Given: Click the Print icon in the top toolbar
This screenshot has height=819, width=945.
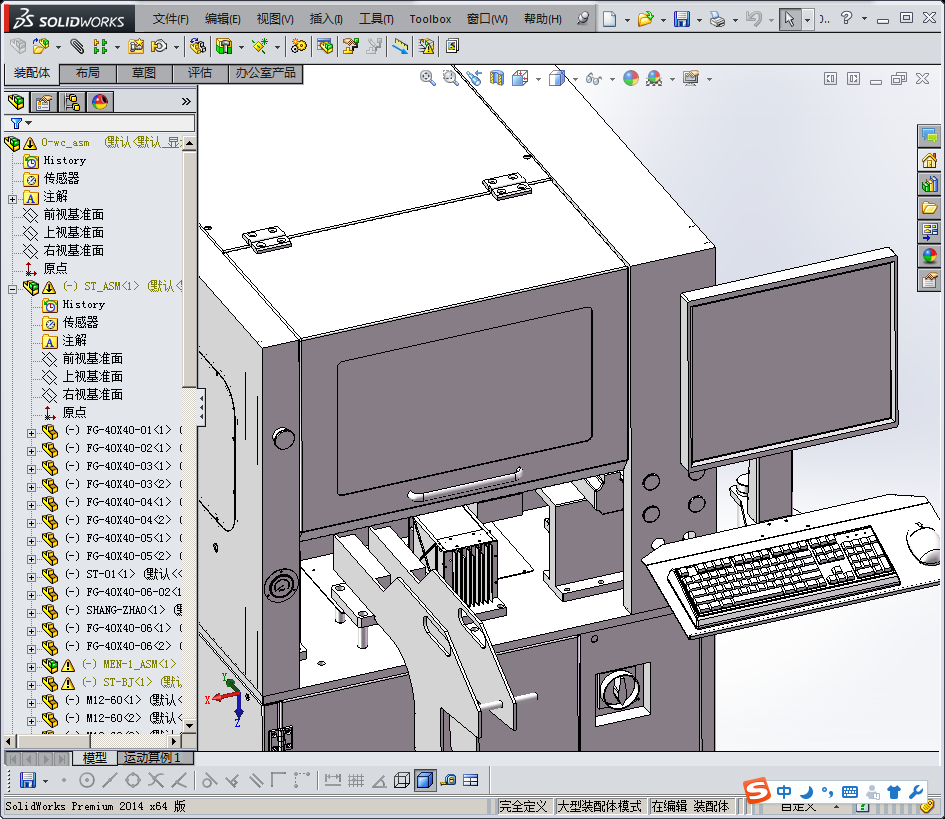Looking at the screenshot, I should (717, 19).
